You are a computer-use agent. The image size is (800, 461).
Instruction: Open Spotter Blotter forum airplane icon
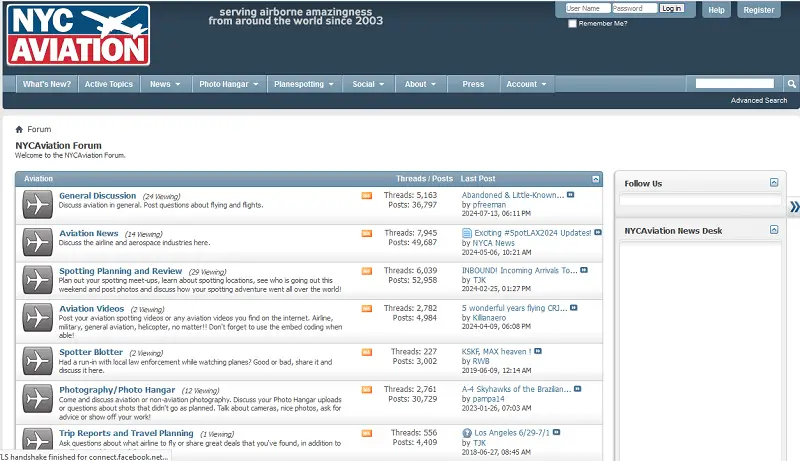[x=37, y=361]
